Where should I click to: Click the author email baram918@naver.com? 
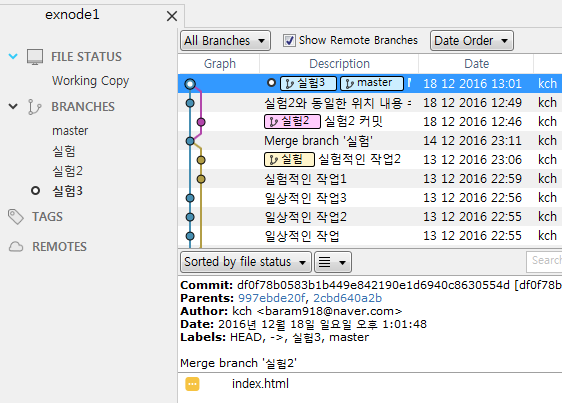click(x=329, y=311)
